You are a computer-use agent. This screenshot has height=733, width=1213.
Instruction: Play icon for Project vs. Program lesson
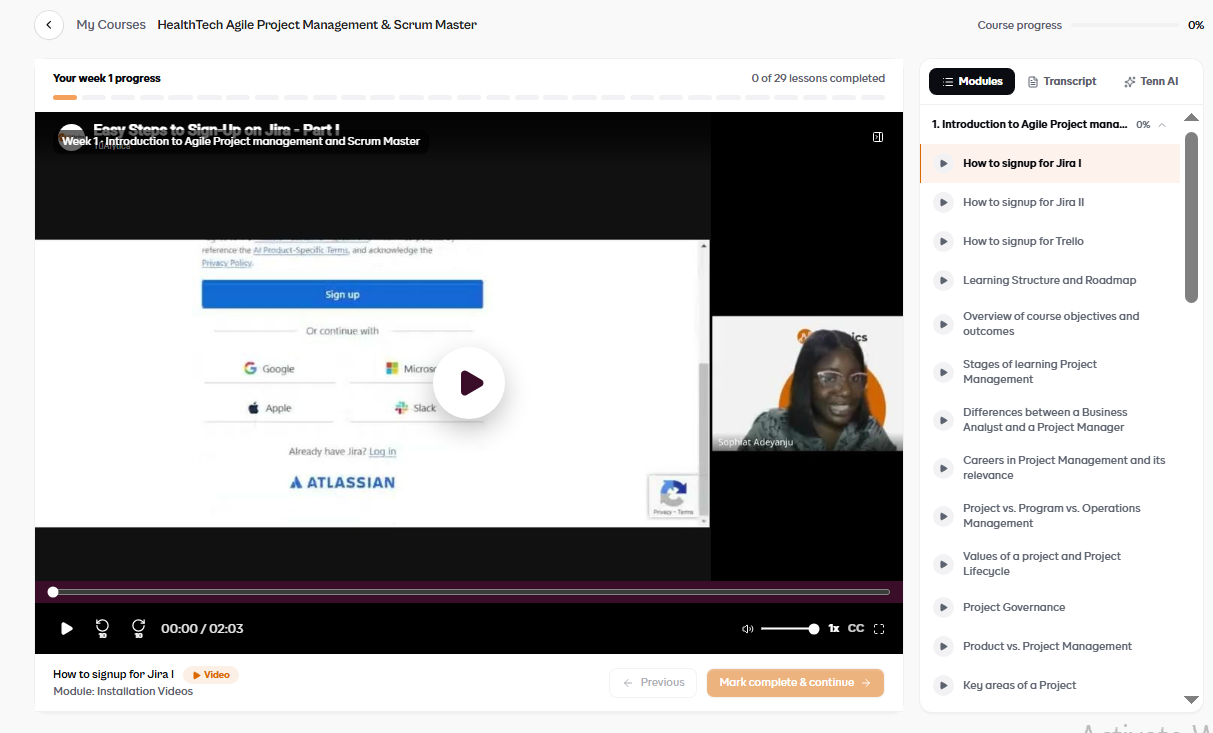943,516
